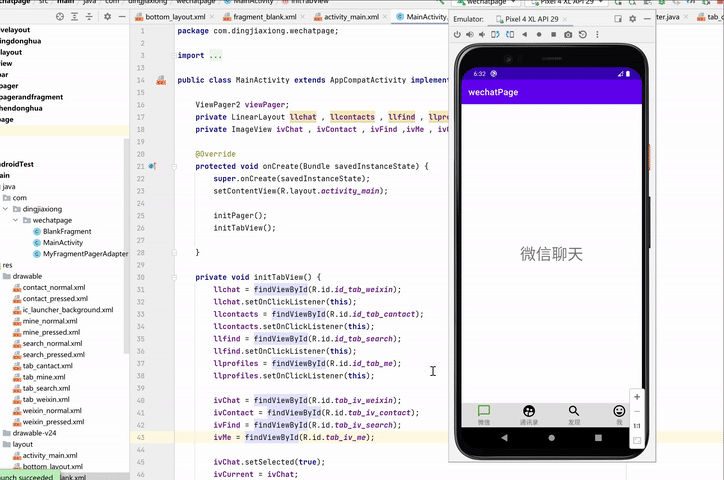The image size is (724, 480).
Task: Open Project panel options gear
Action: pos(108,17)
